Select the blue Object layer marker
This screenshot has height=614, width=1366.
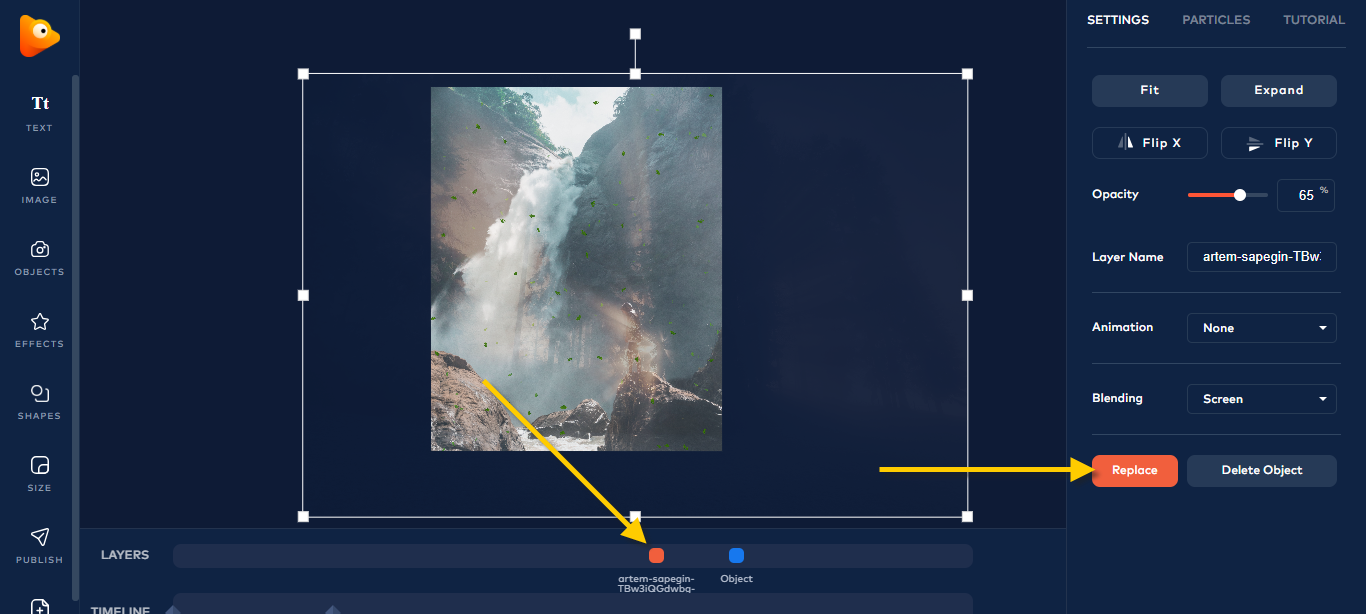click(x=736, y=556)
